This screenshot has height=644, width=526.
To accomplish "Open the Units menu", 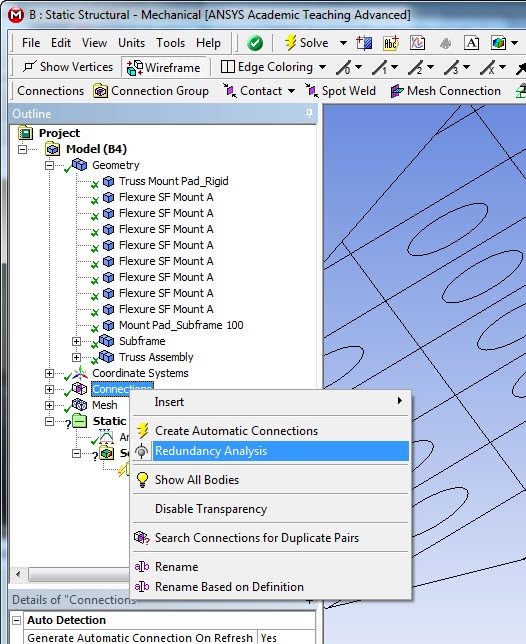I will pyautogui.click(x=131, y=43).
